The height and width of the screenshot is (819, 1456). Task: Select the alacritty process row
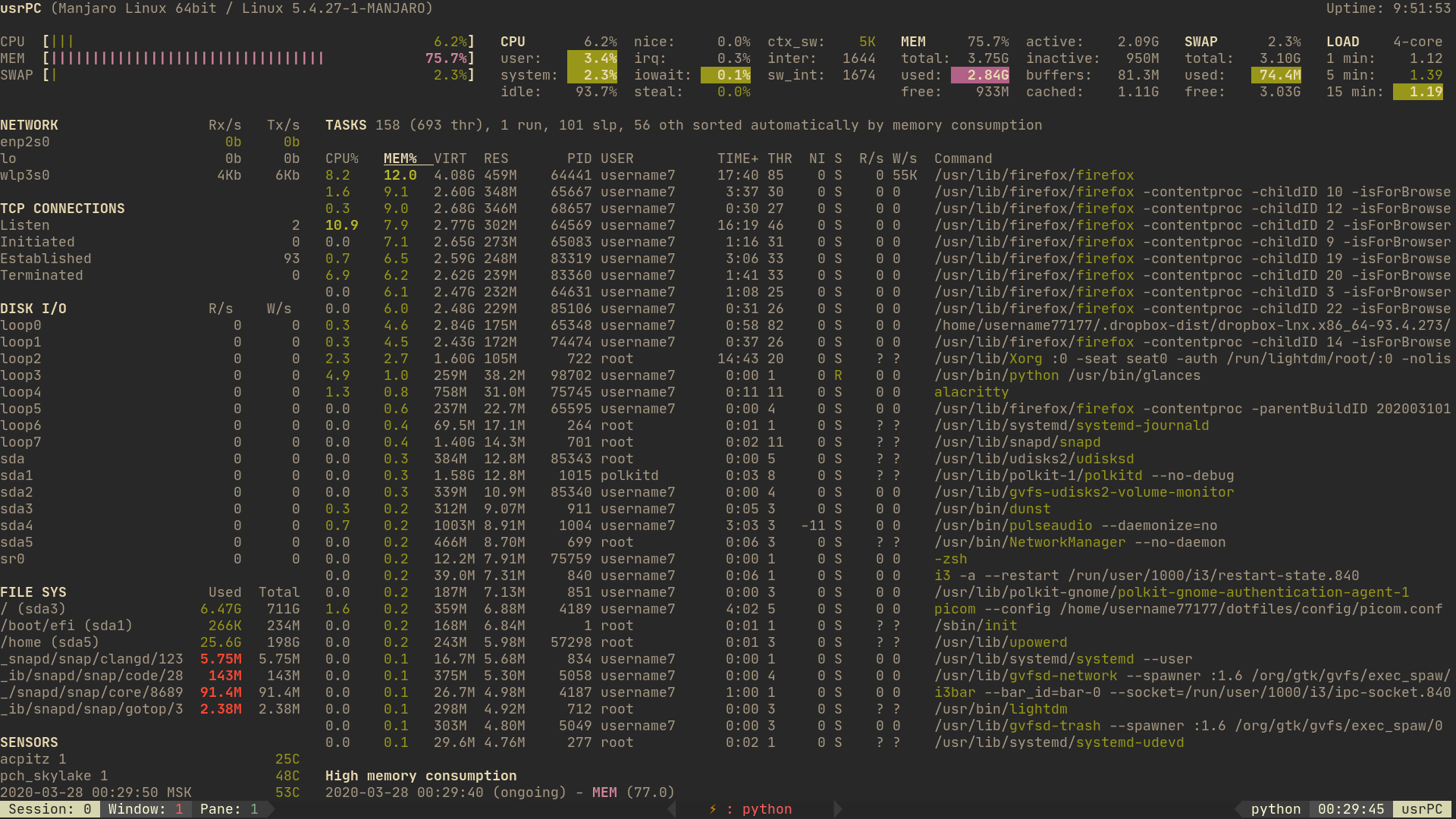pyautogui.click(x=971, y=392)
